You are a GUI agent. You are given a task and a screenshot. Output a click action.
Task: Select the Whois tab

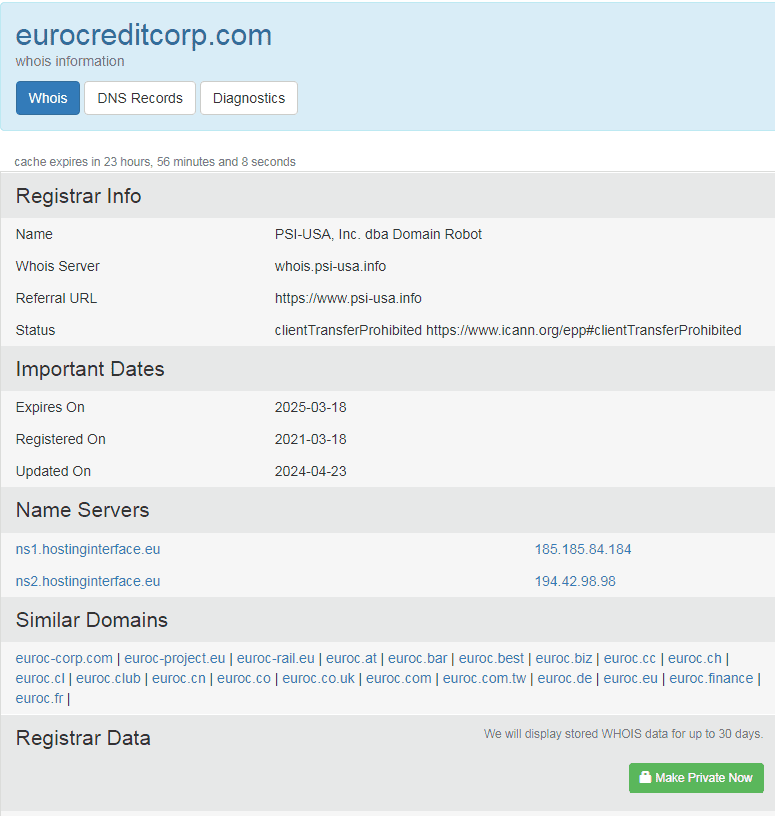click(48, 98)
